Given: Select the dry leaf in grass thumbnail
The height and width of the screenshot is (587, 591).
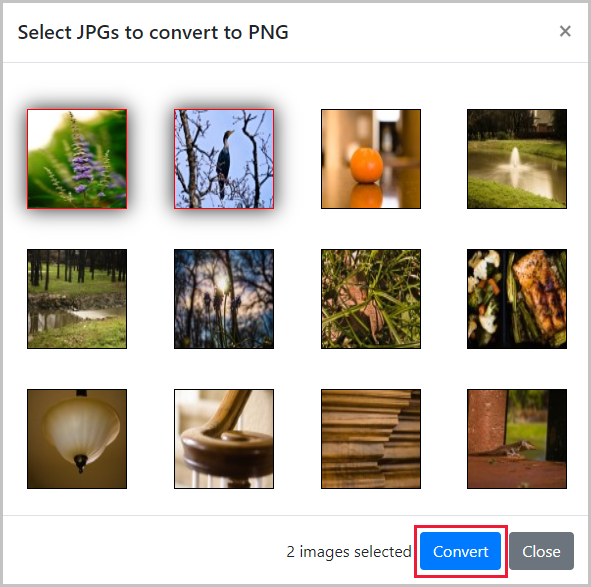Looking at the screenshot, I should tap(371, 299).
